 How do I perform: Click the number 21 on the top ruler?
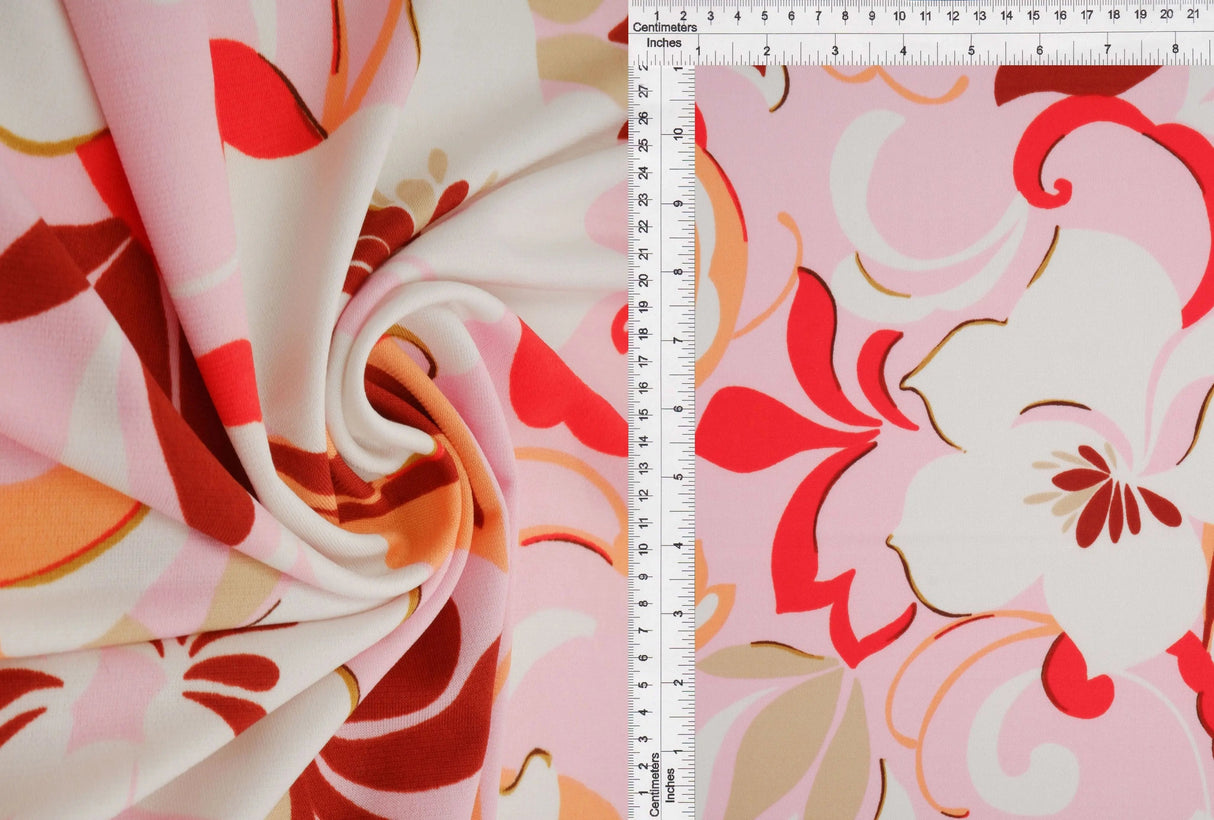[x=1192, y=14]
